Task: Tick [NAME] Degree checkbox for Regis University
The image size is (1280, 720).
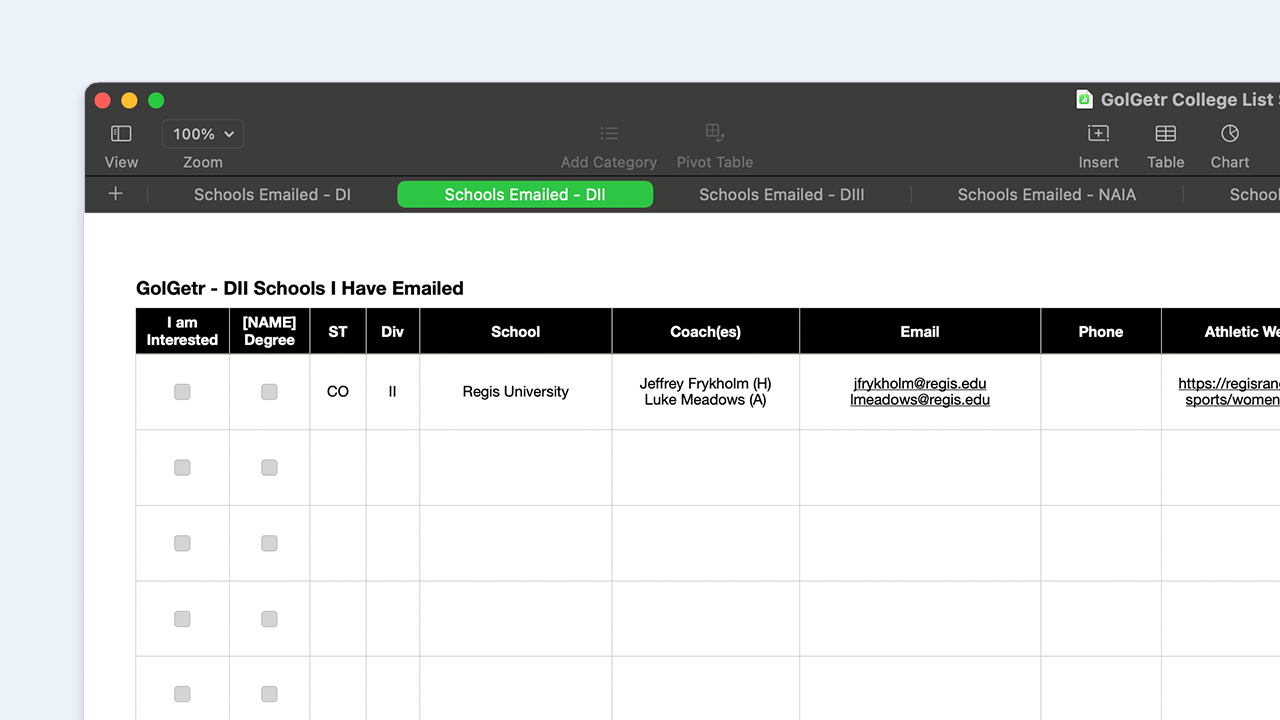Action: 269,392
